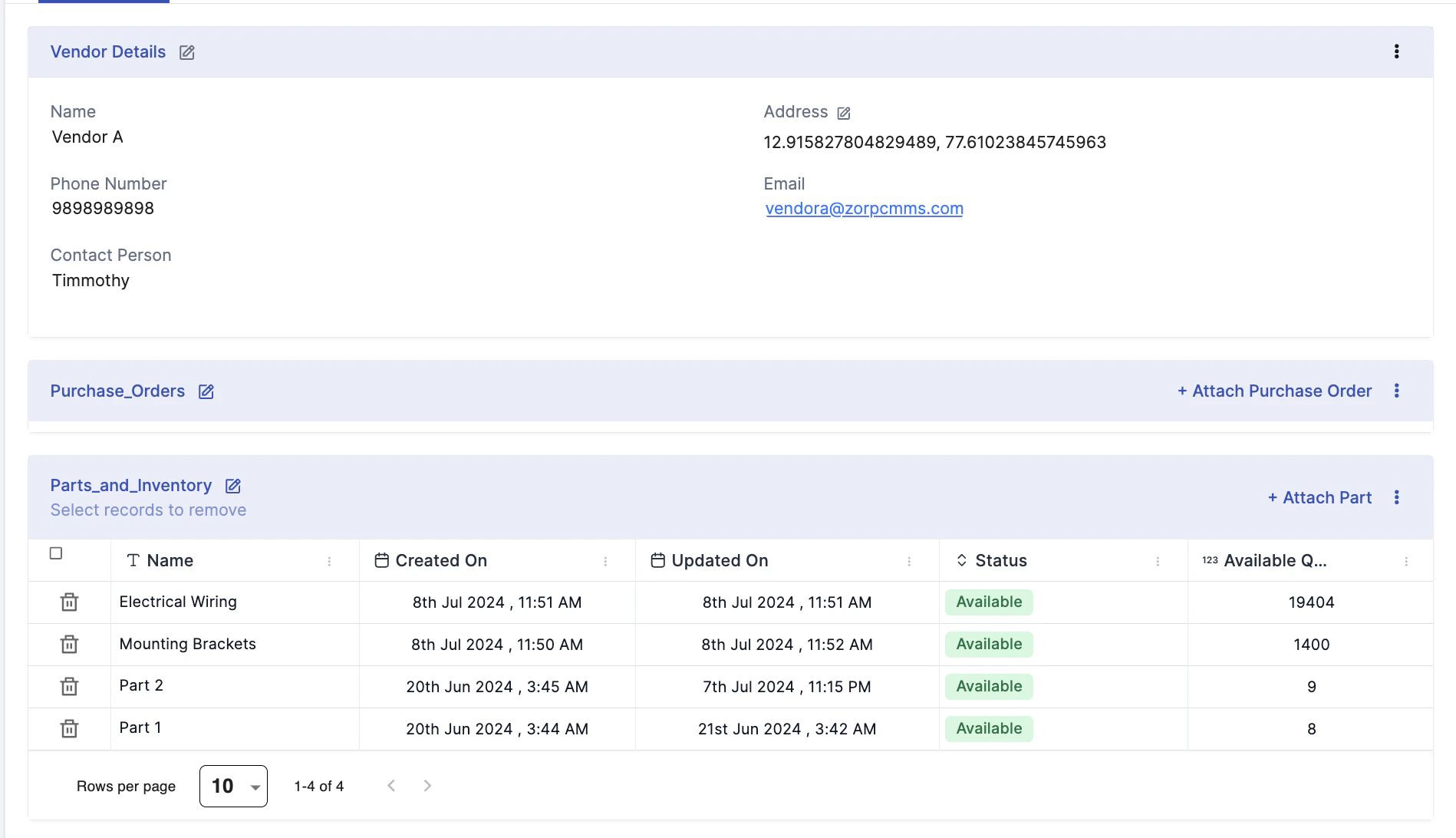The width and height of the screenshot is (1456, 838).
Task: Click Available status of Part 1
Action: click(x=989, y=729)
